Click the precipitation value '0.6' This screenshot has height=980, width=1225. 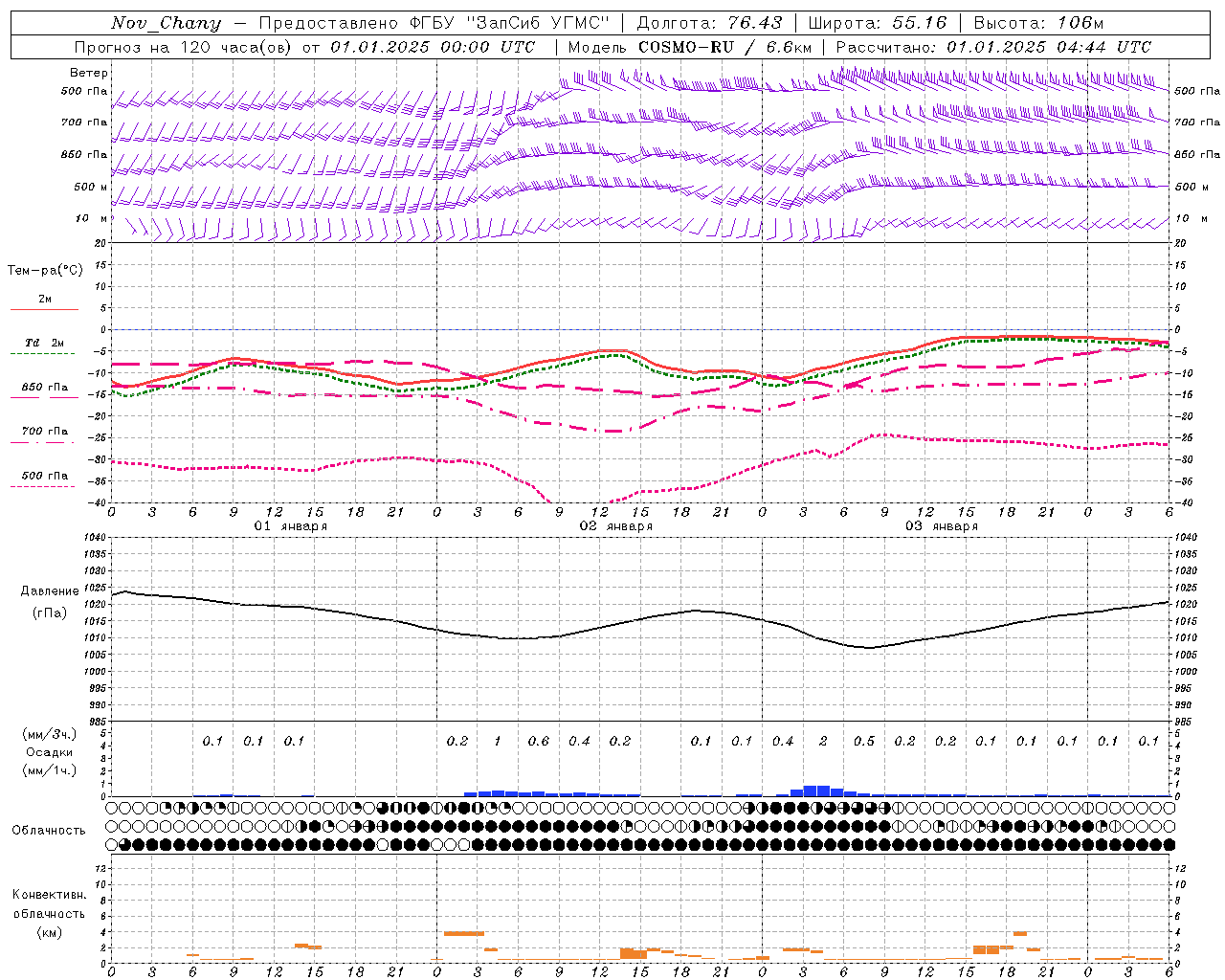click(539, 741)
